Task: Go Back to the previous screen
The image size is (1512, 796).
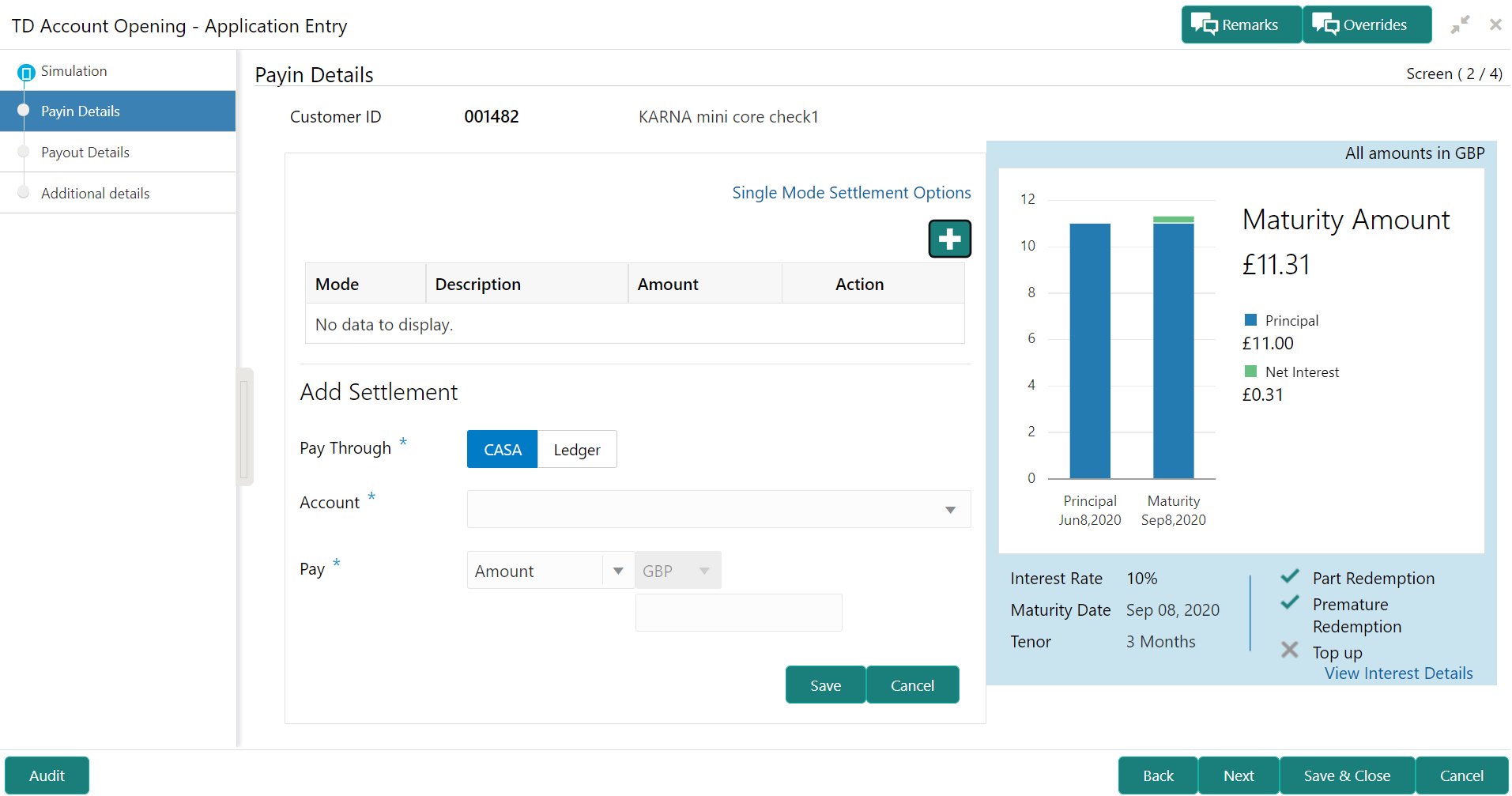Action: pos(1158,775)
